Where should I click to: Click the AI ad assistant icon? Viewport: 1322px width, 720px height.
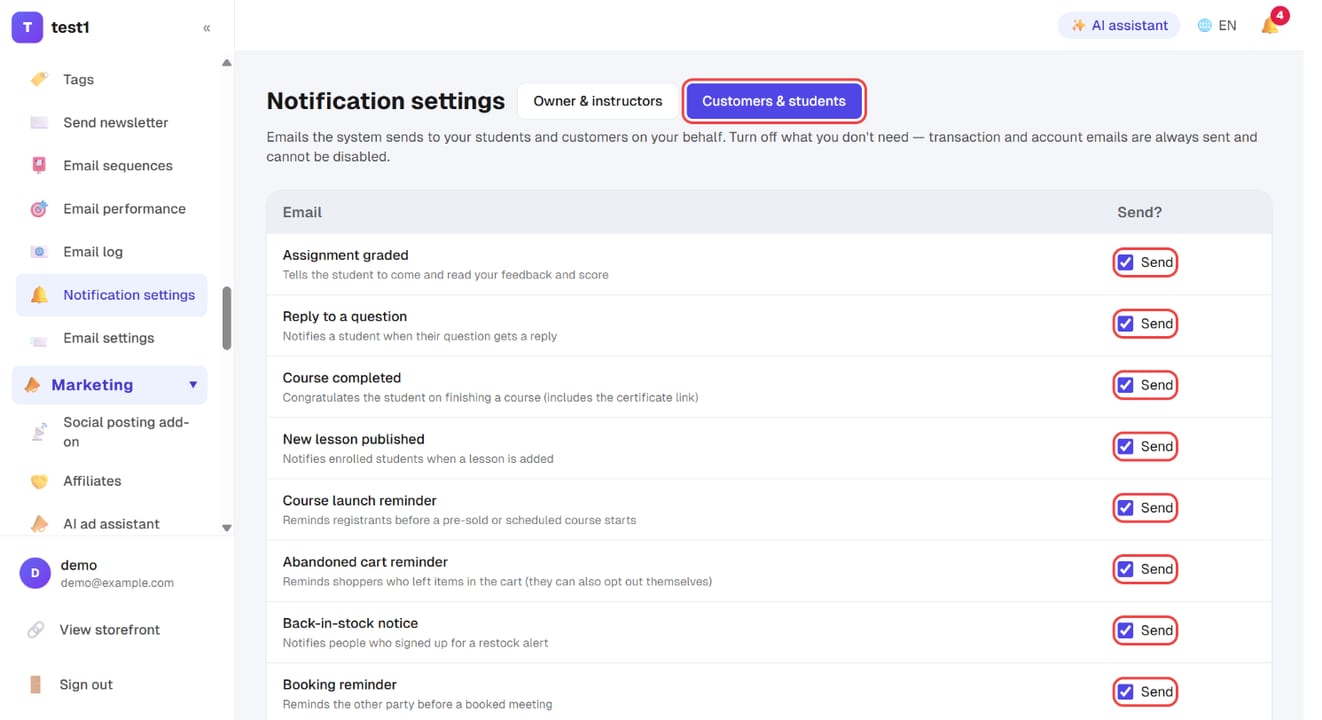[39, 523]
